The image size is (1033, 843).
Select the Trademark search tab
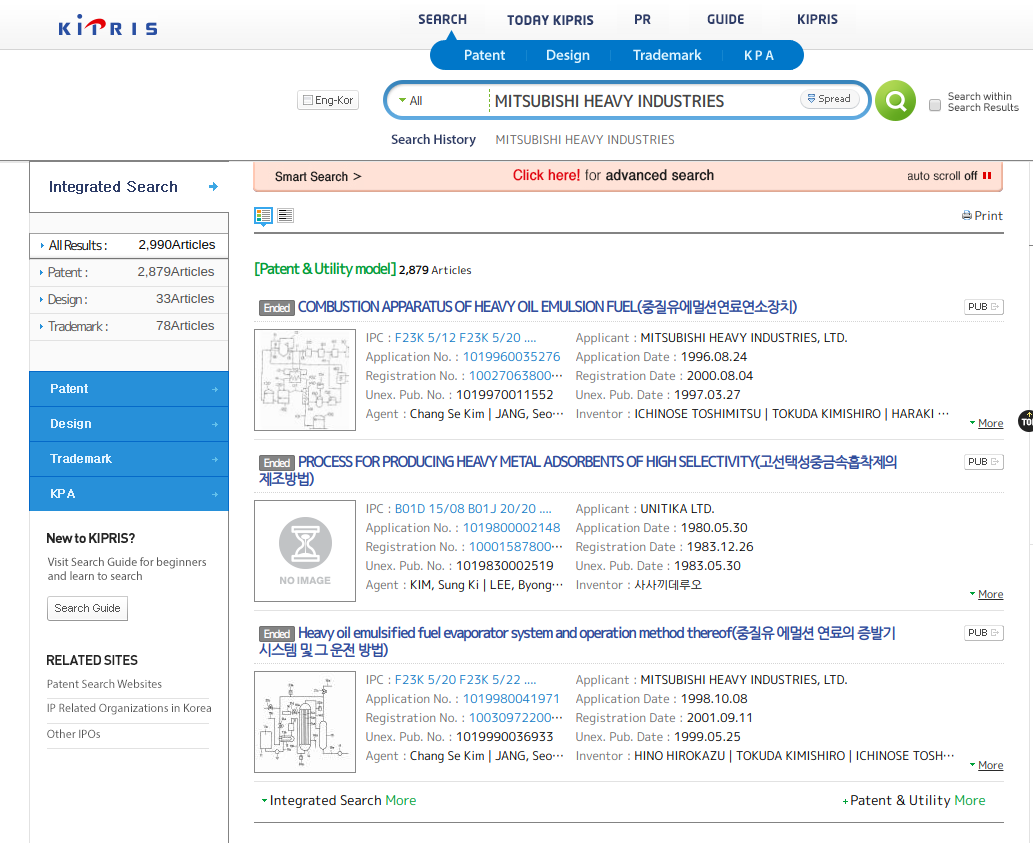pos(667,55)
